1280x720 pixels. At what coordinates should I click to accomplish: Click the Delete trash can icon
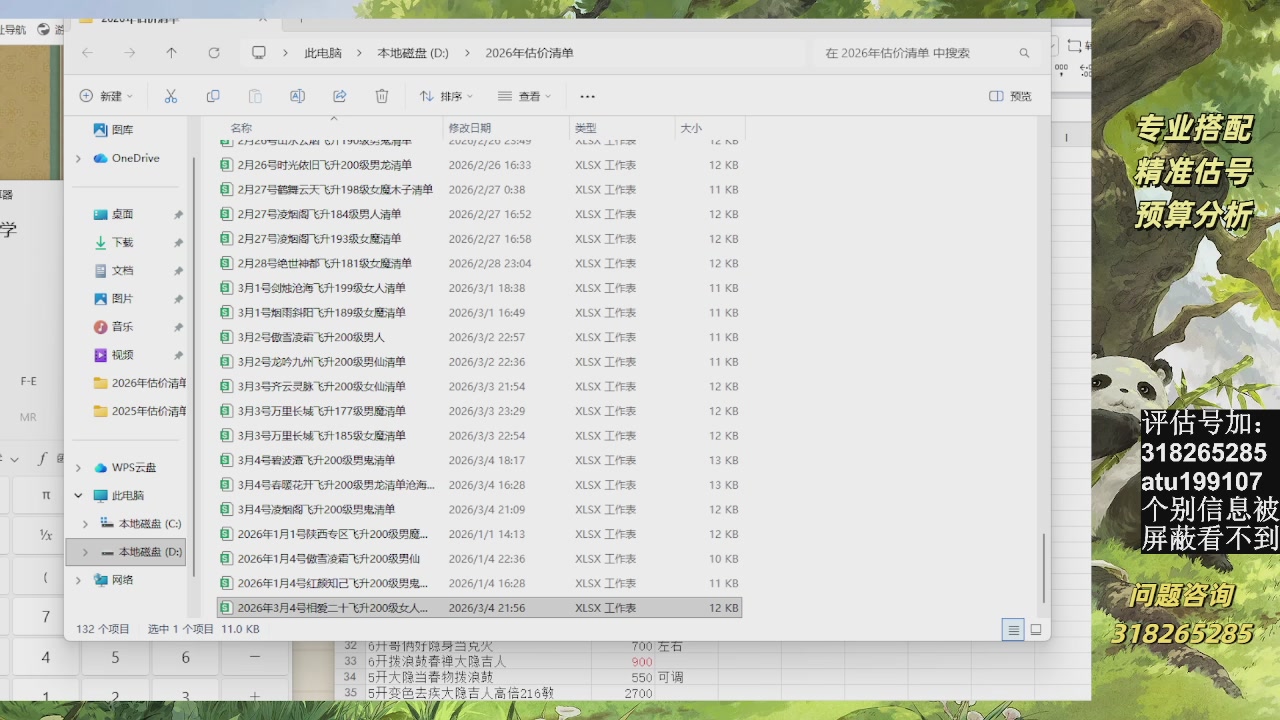[x=381, y=96]
